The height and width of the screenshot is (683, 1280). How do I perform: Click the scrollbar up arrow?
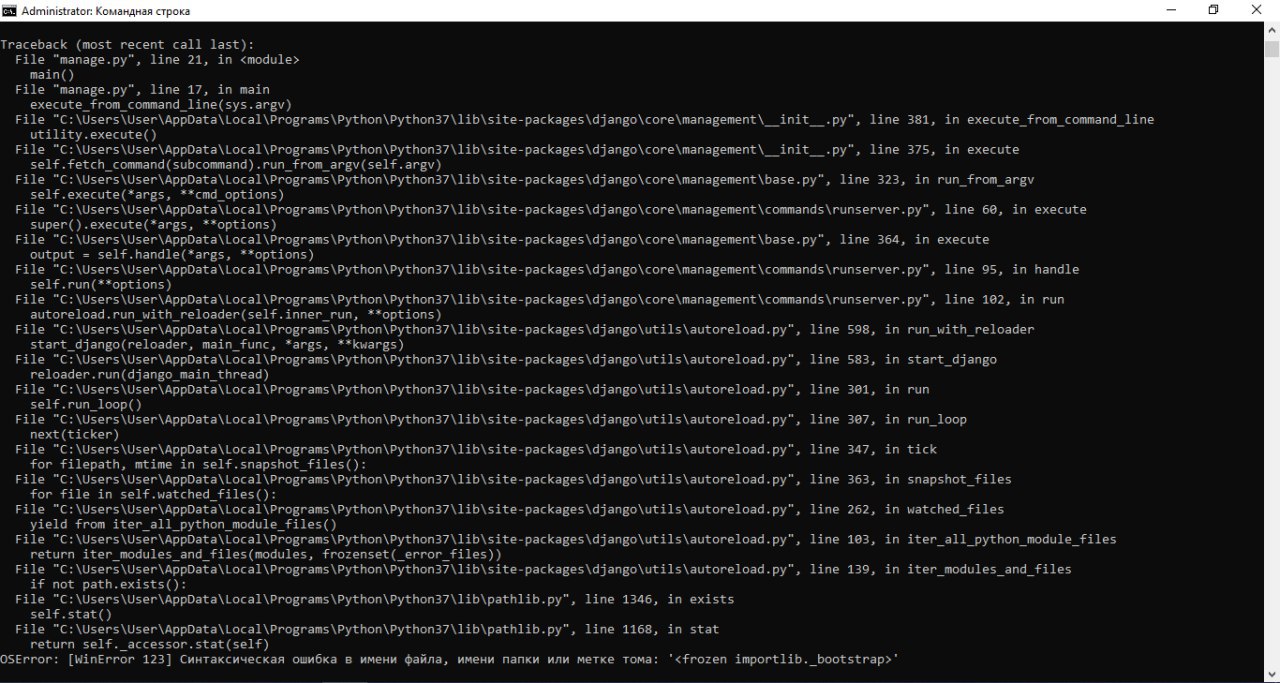point(1271,31)
